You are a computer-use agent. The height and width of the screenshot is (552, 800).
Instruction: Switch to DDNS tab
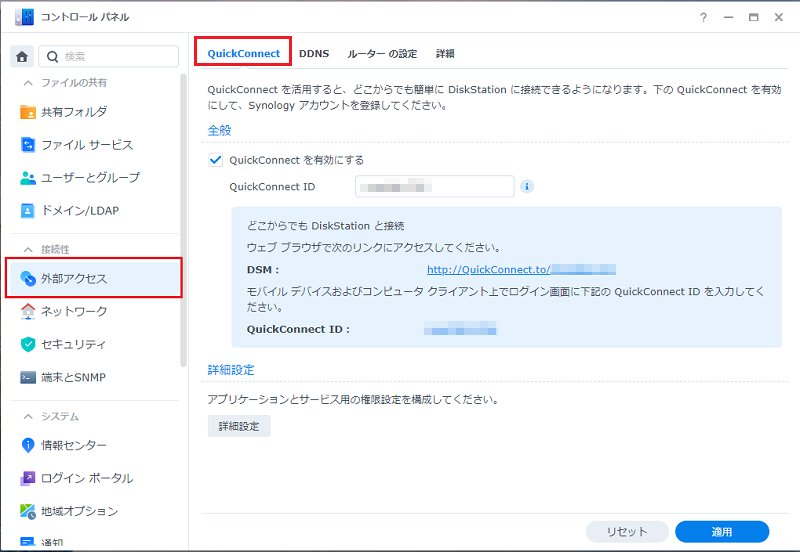pos(314,54)
